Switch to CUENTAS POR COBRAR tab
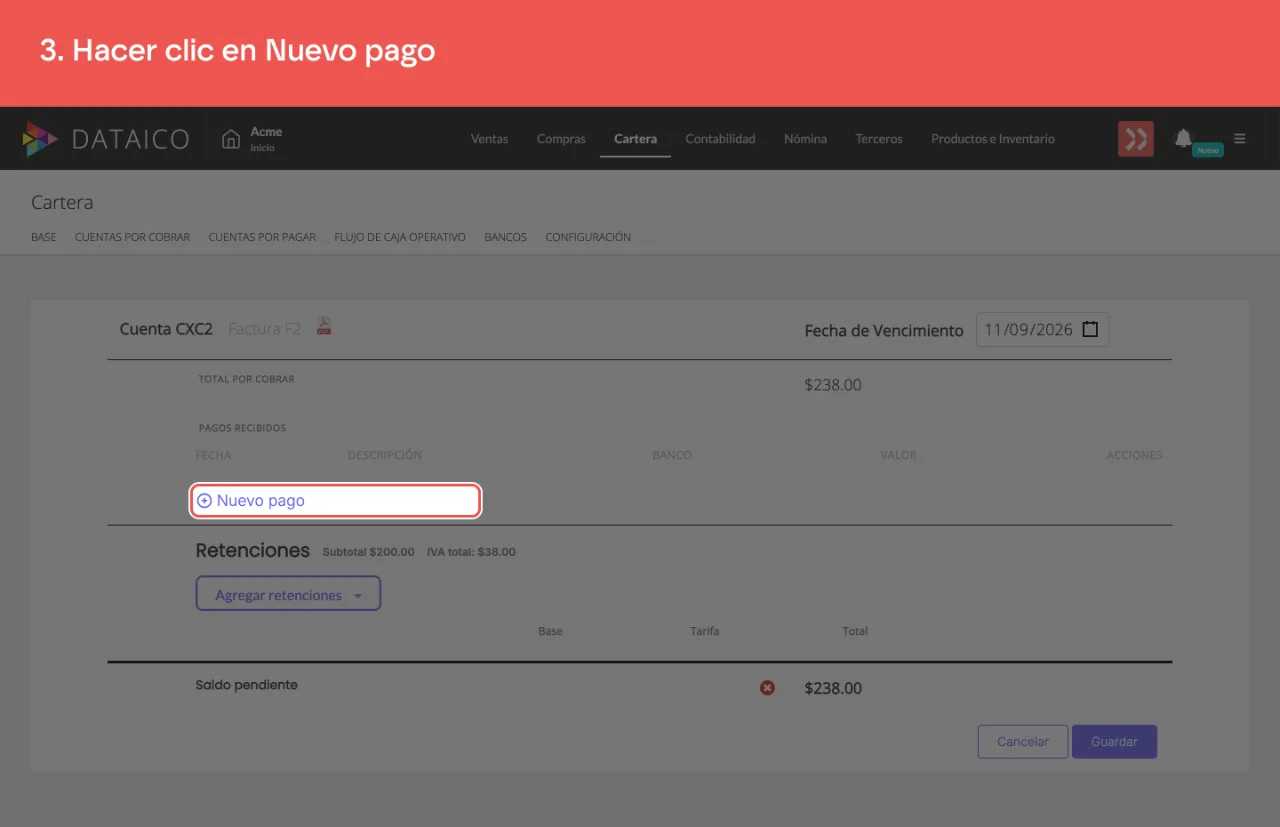Screen dimensions: 1280x827 [132, 238]
